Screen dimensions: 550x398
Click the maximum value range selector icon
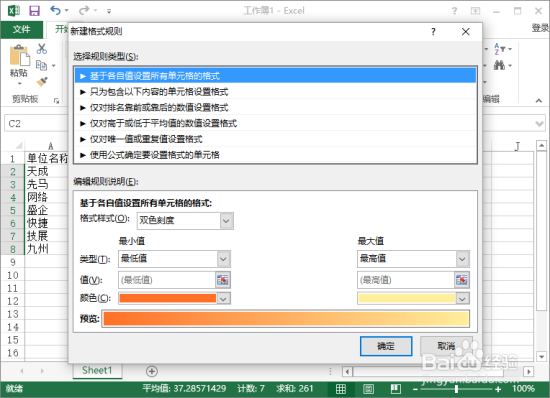[462, 280]
